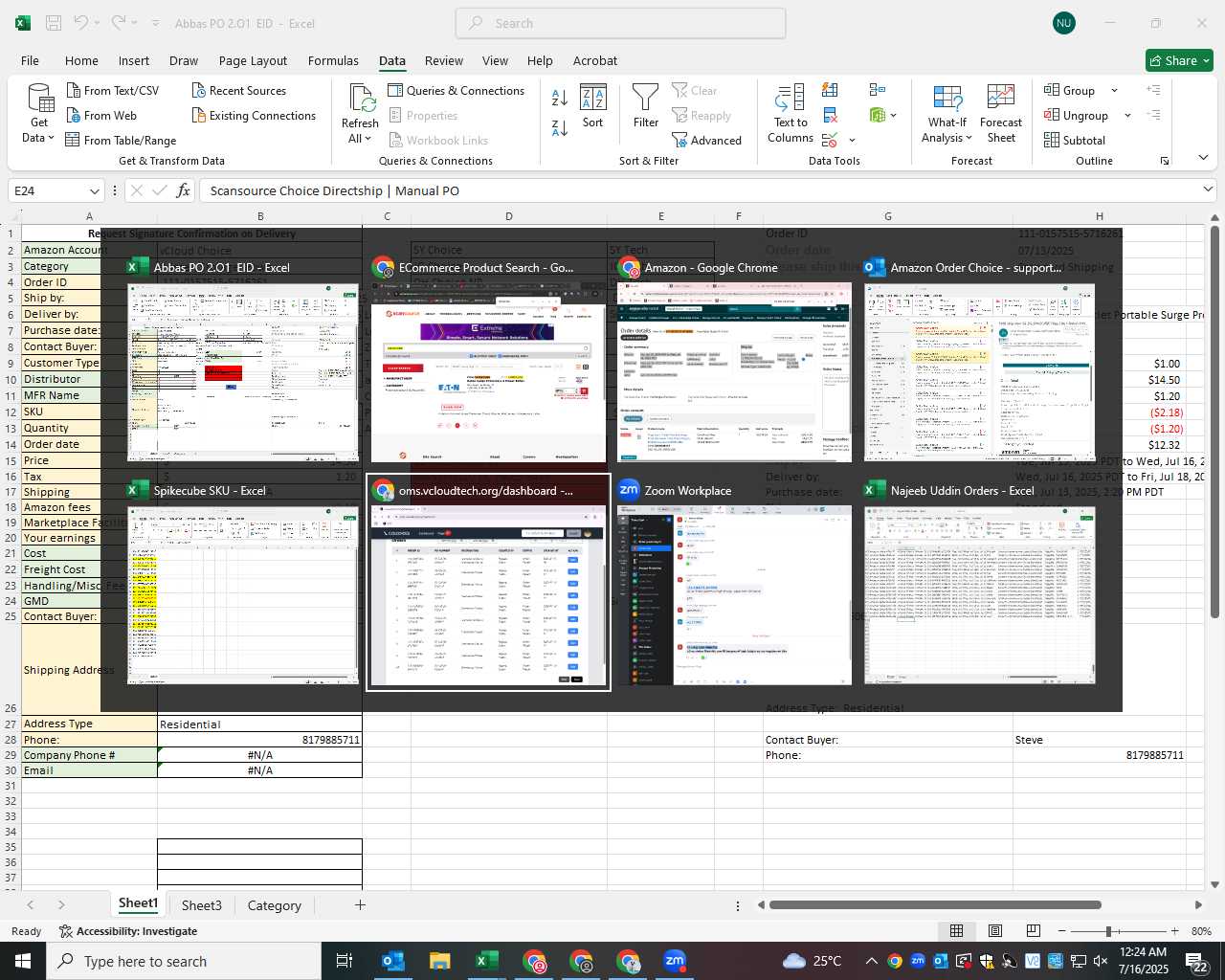Open the Review ribbon tab
1225x980 pixels.
pos(444,60)
